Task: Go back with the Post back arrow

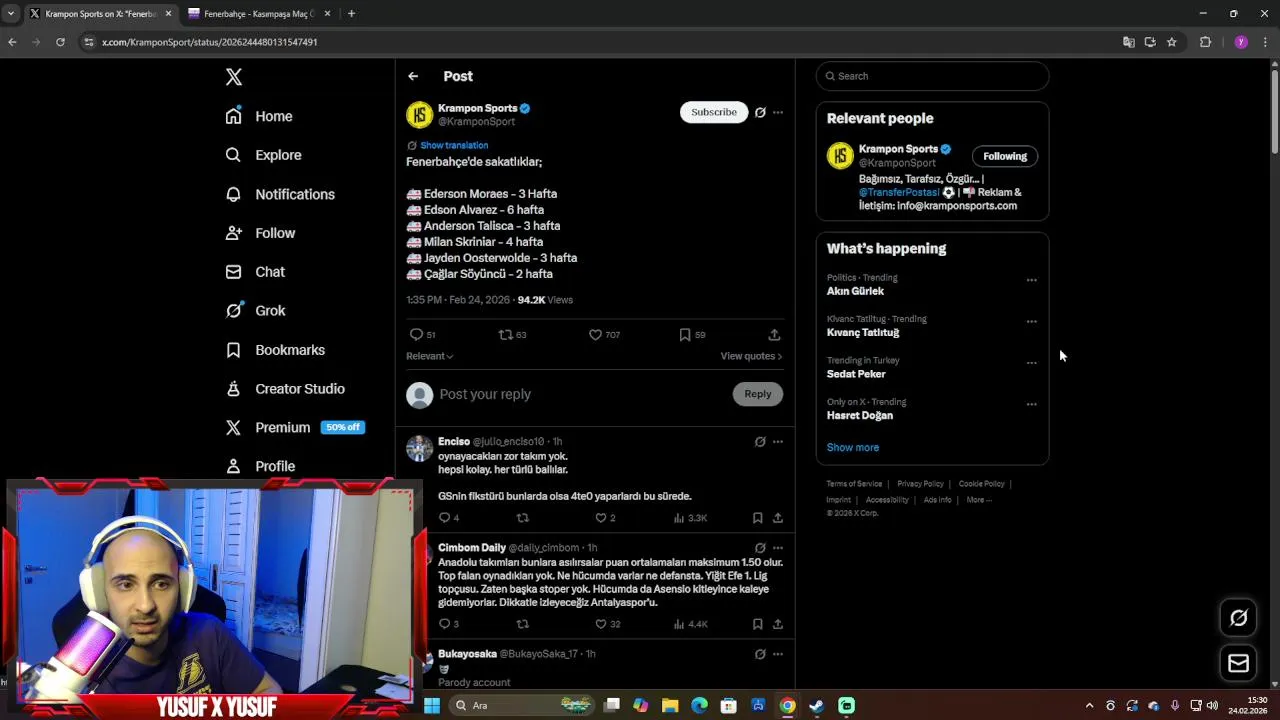Action: (x=413, y=76)
